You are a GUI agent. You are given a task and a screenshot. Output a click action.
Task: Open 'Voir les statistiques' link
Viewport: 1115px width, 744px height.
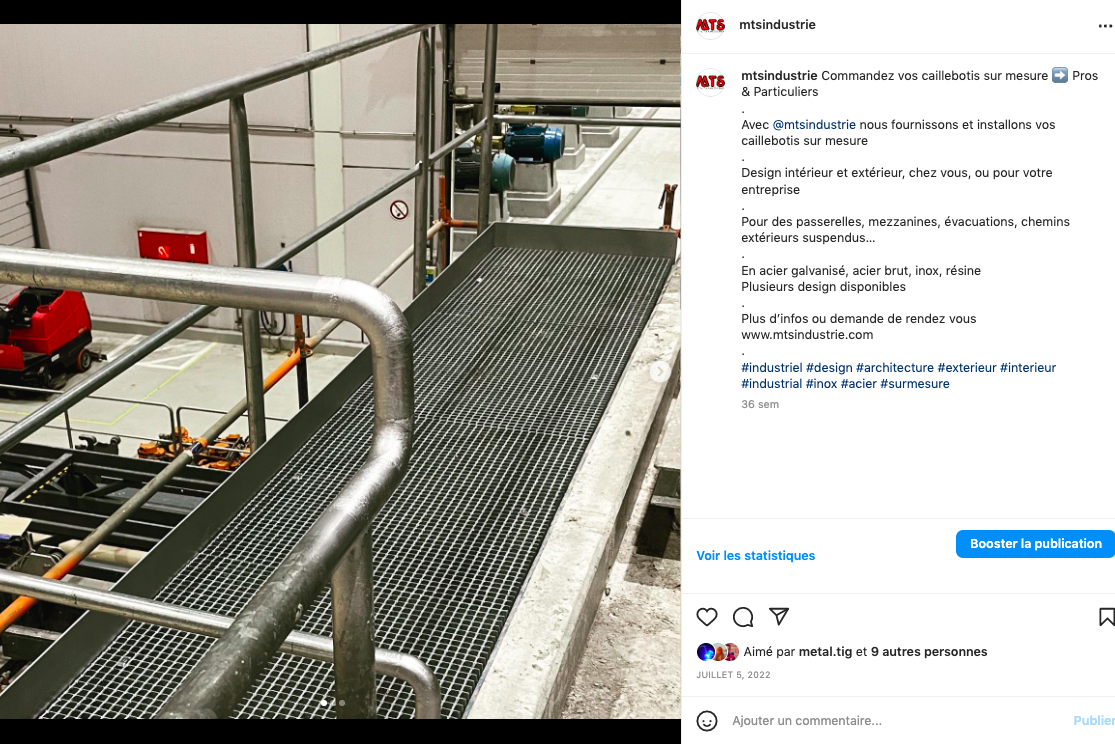(x=755, y=556)
